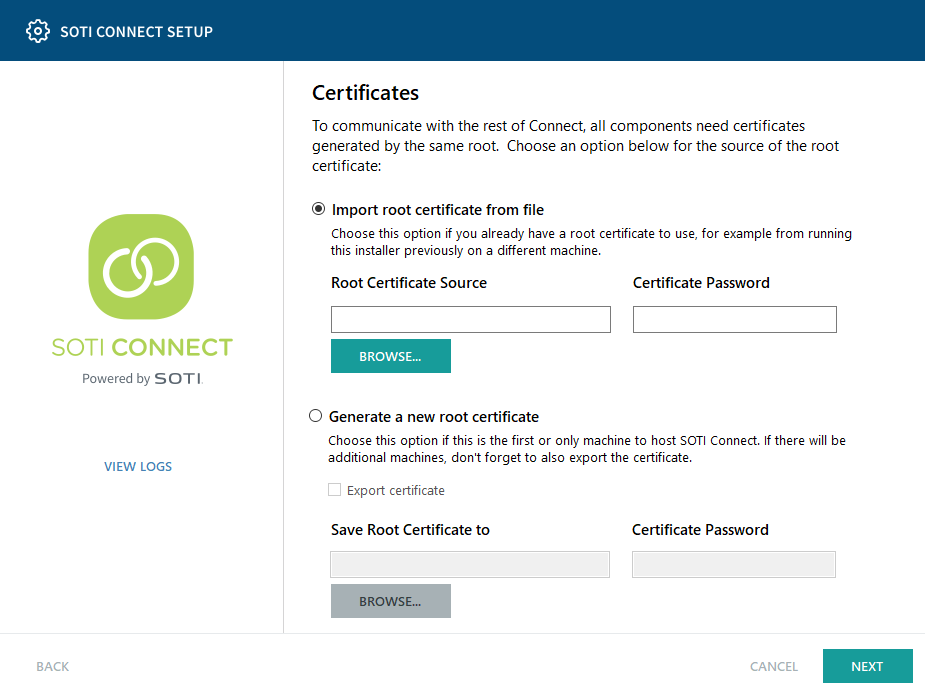Click the grey Browse button for save location
Image resolution: width=925 pixels, height=694 pixels.
pos(391,601)
